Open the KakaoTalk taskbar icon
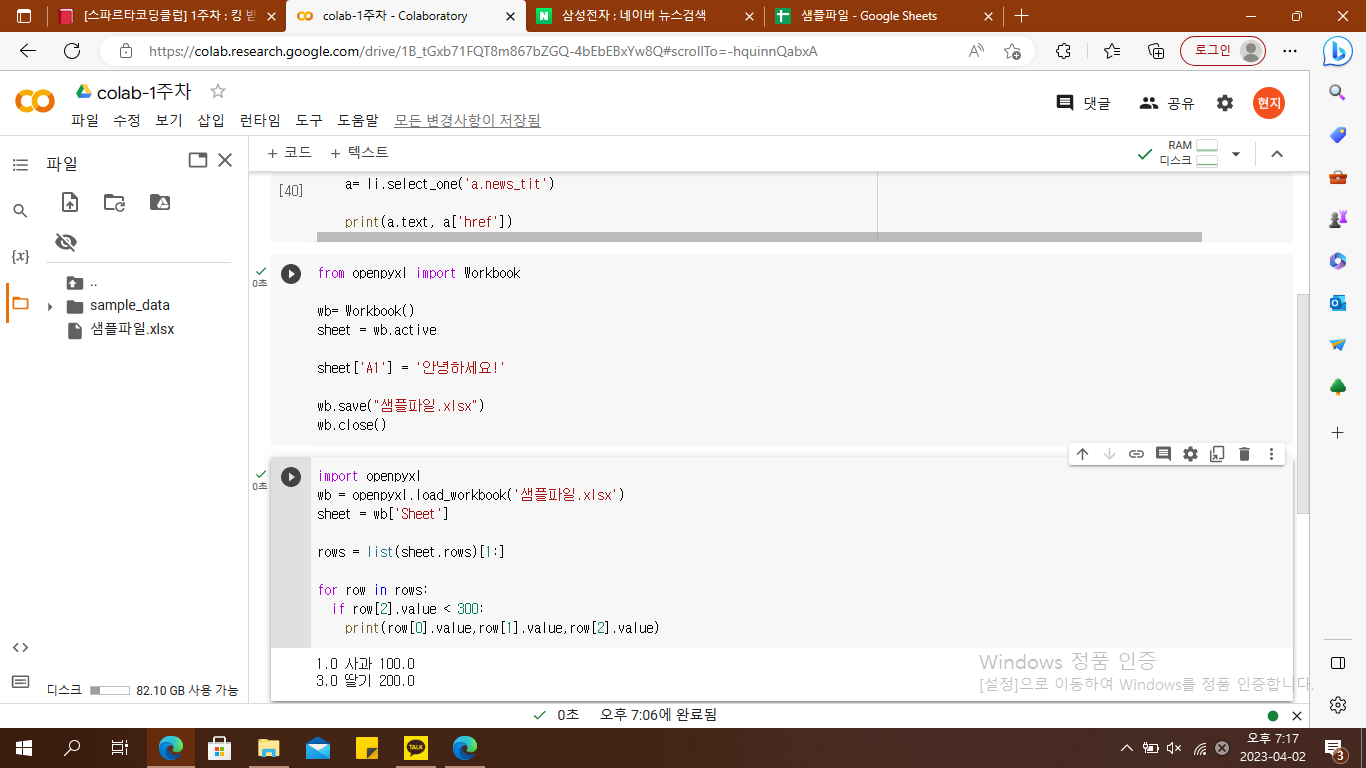 click(x=416, y=747)
